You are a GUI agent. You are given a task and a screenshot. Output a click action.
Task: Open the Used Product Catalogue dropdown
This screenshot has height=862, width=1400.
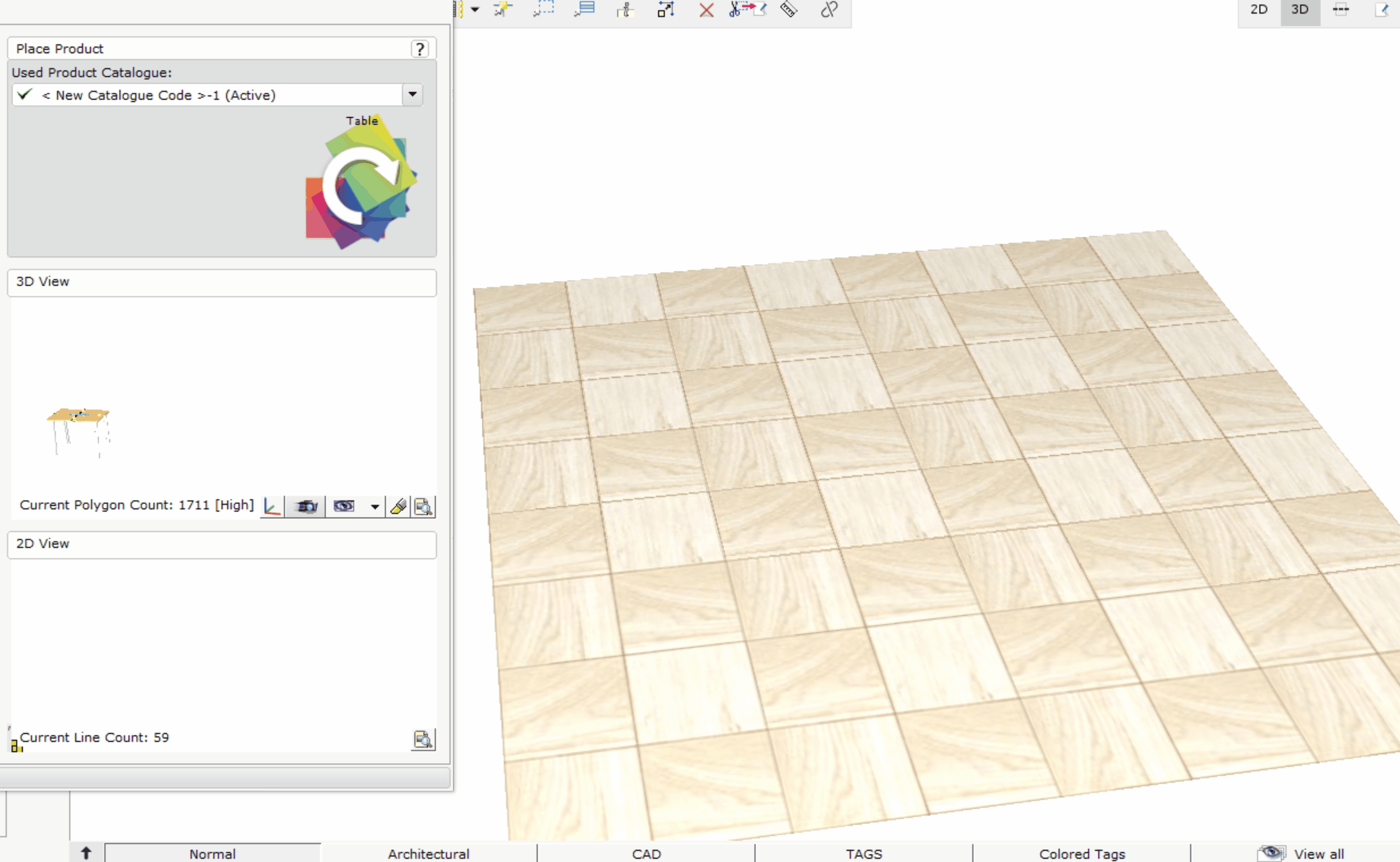click(413, 94)
